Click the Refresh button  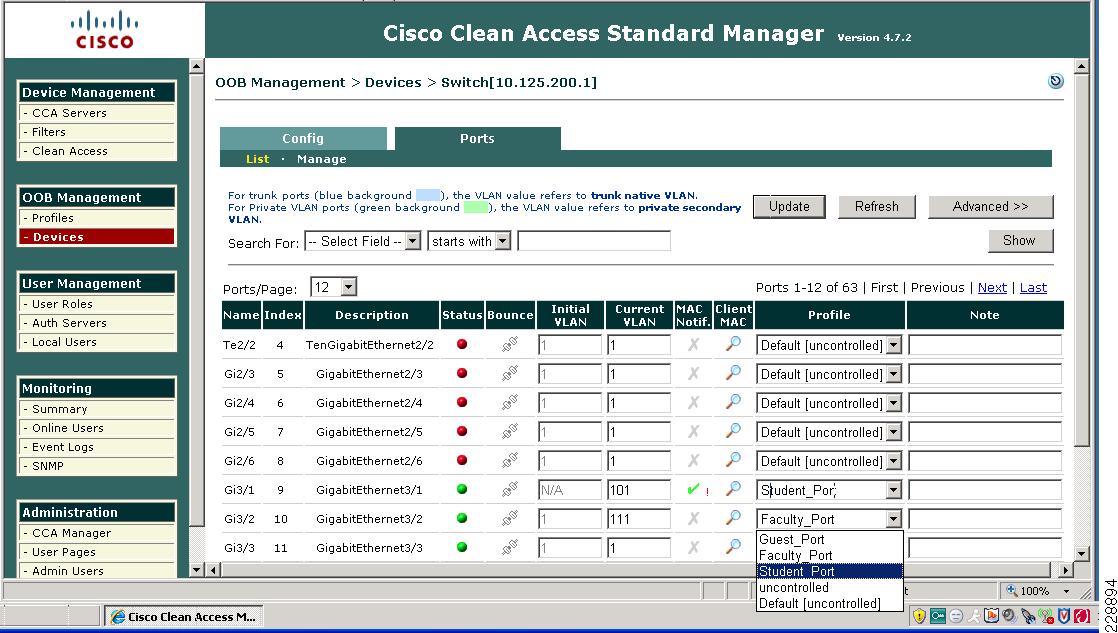pyautogui.click(x=876, y=207)
